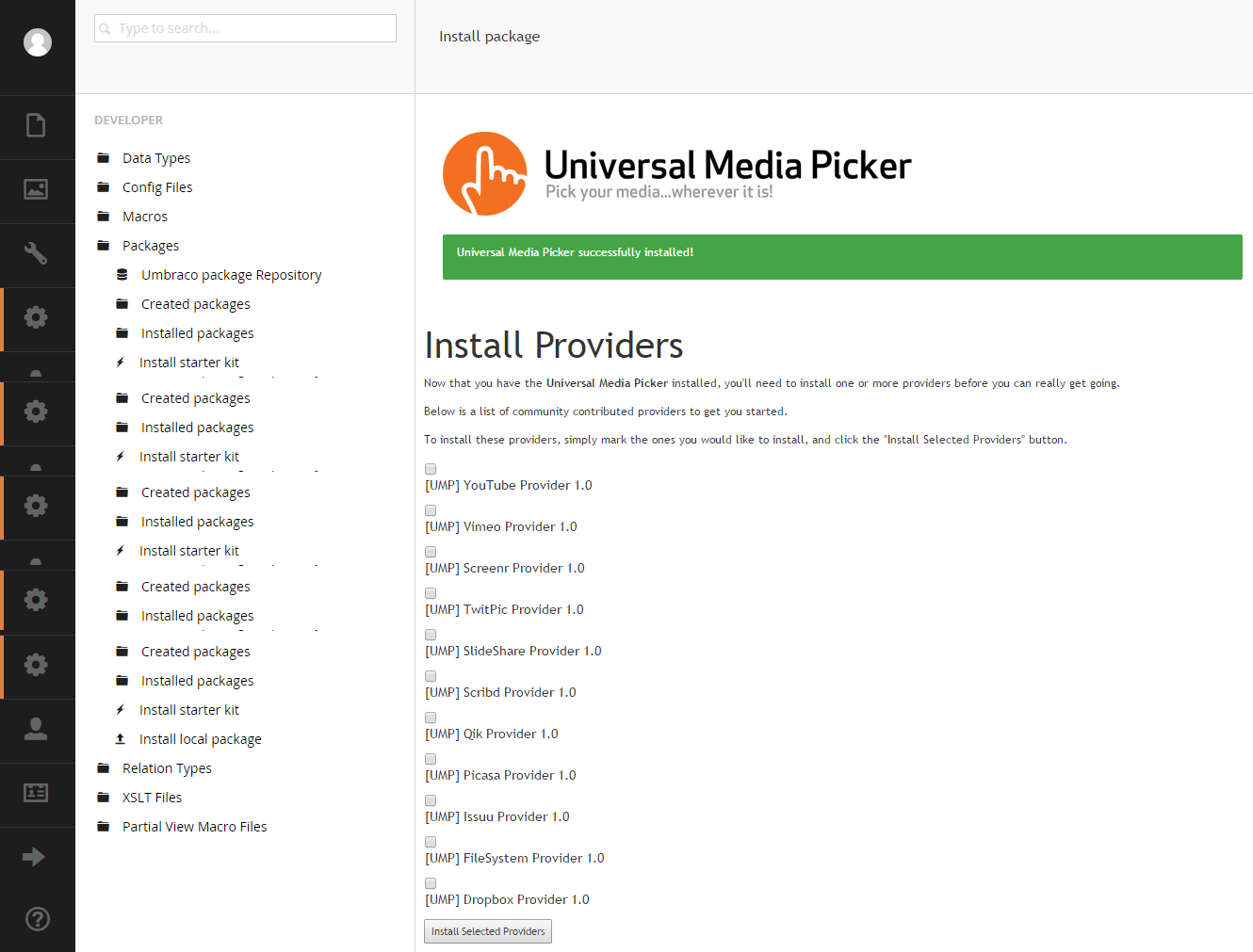Select Install local package
The height and width of the screenshot is (952, 1253).
click(200, 739)
